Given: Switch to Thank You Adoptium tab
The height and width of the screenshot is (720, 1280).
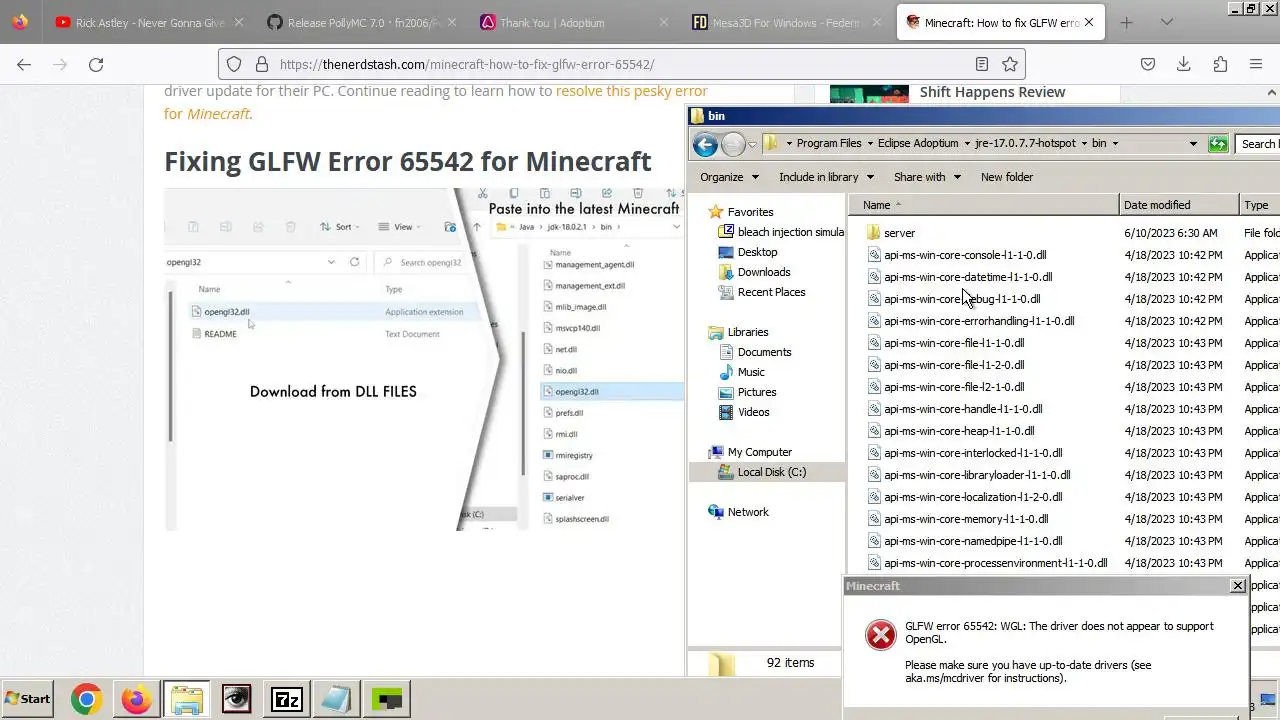Looking at the screenshot, I should coord(574,22).
